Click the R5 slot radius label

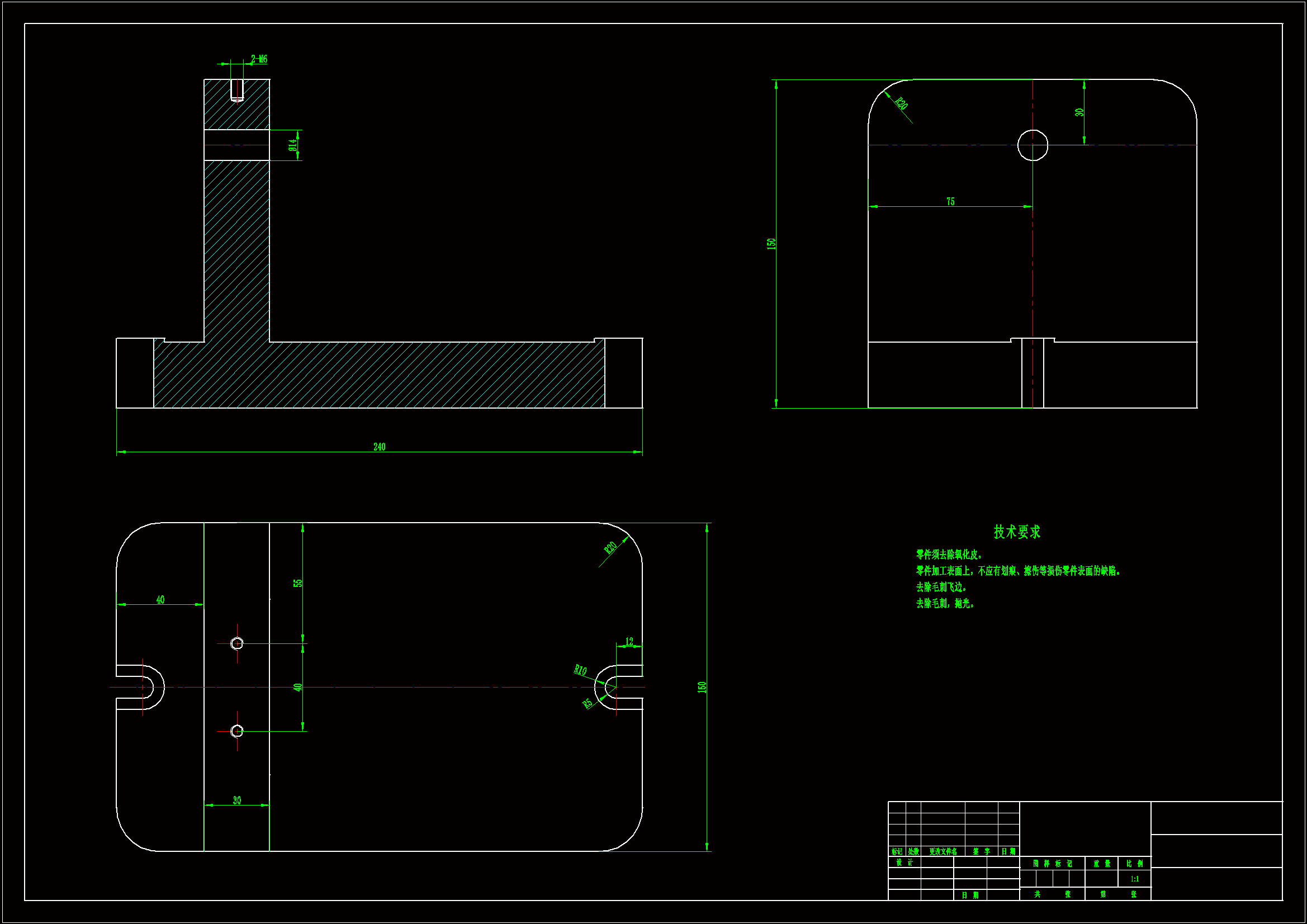coord(588,704)
